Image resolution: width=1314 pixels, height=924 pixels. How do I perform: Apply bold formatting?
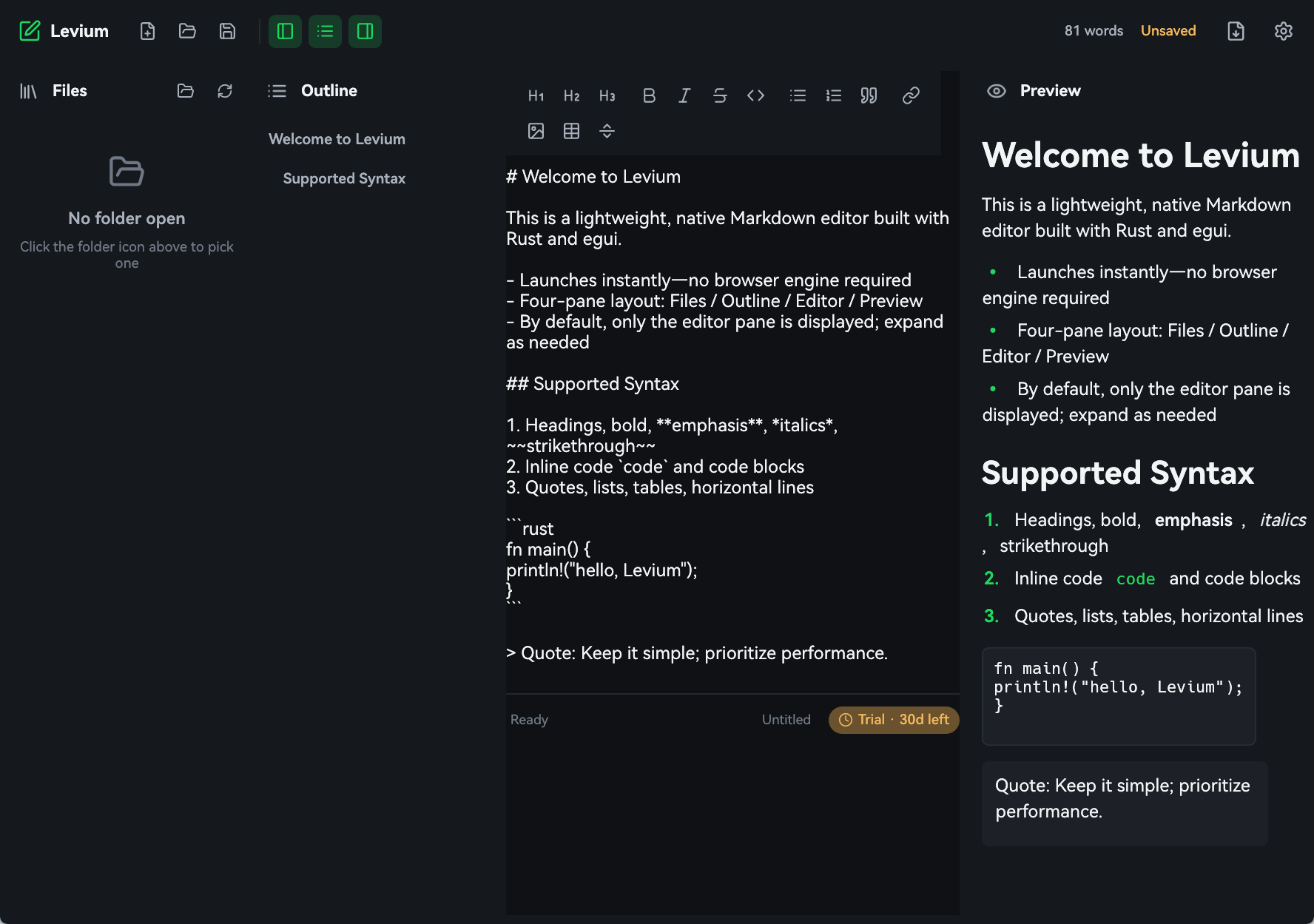click(649, 95)
